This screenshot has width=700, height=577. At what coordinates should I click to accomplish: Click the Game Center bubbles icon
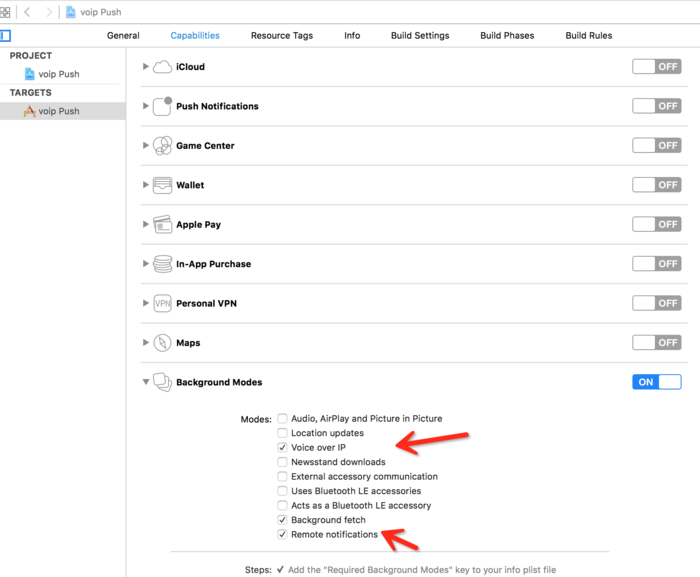(x=162, y=146)
